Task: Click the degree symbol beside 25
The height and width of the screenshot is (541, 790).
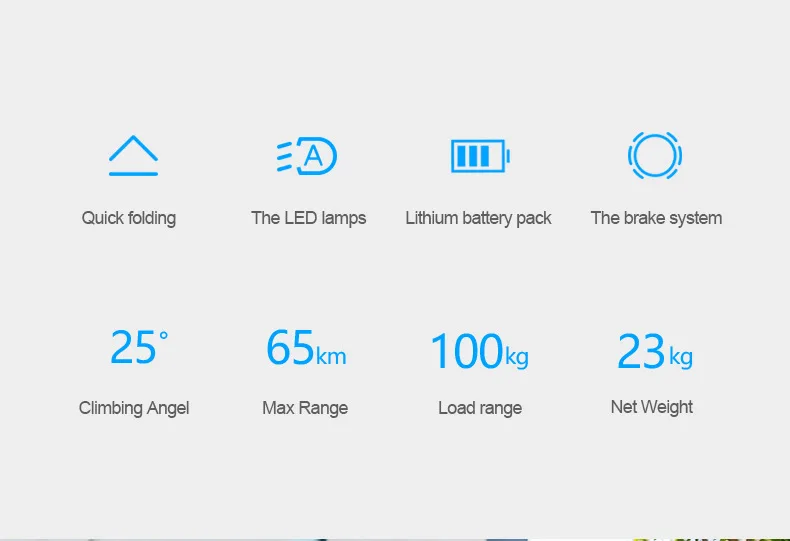Action: click(x=164, y=336)
